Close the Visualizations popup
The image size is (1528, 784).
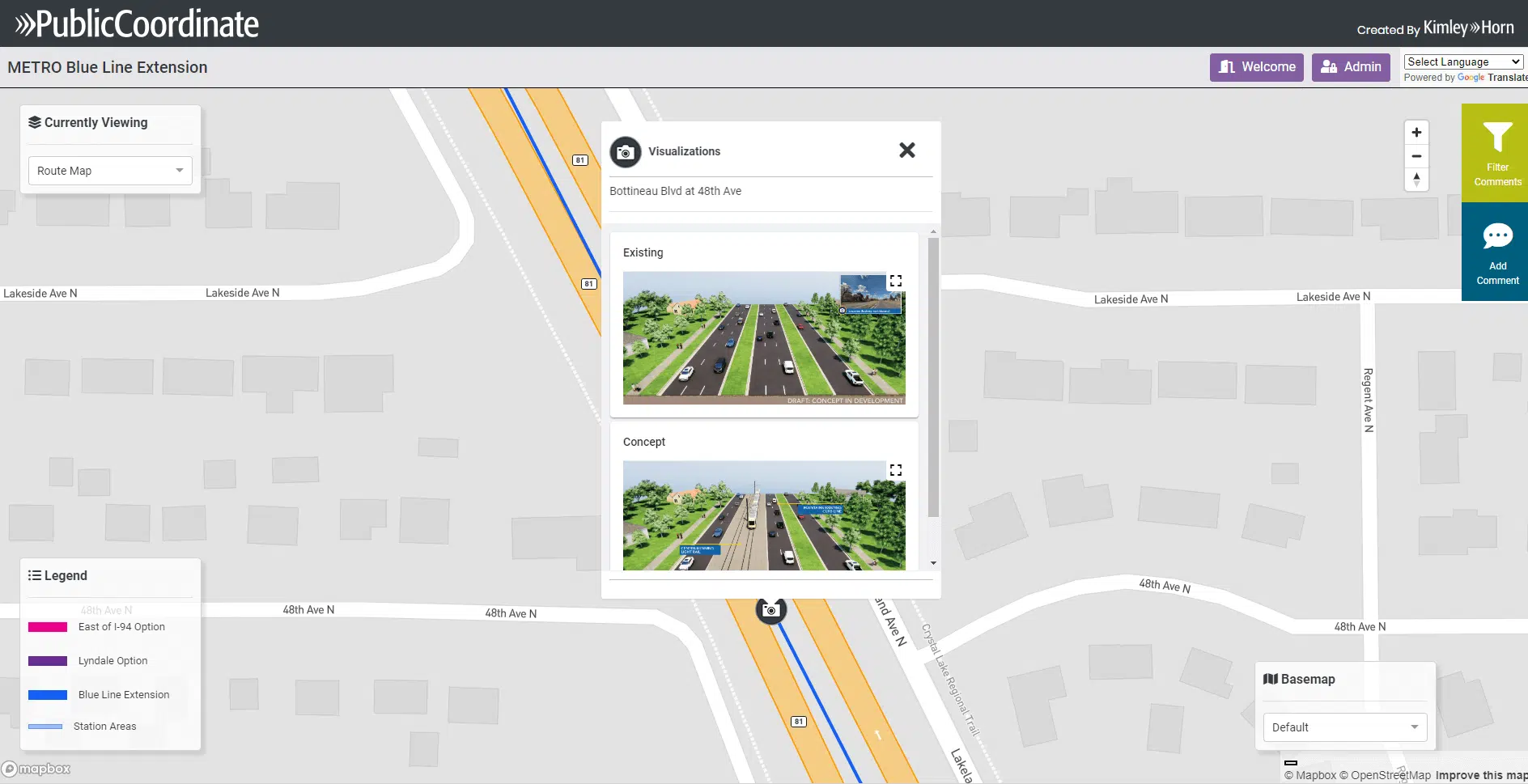coord(907,150)
